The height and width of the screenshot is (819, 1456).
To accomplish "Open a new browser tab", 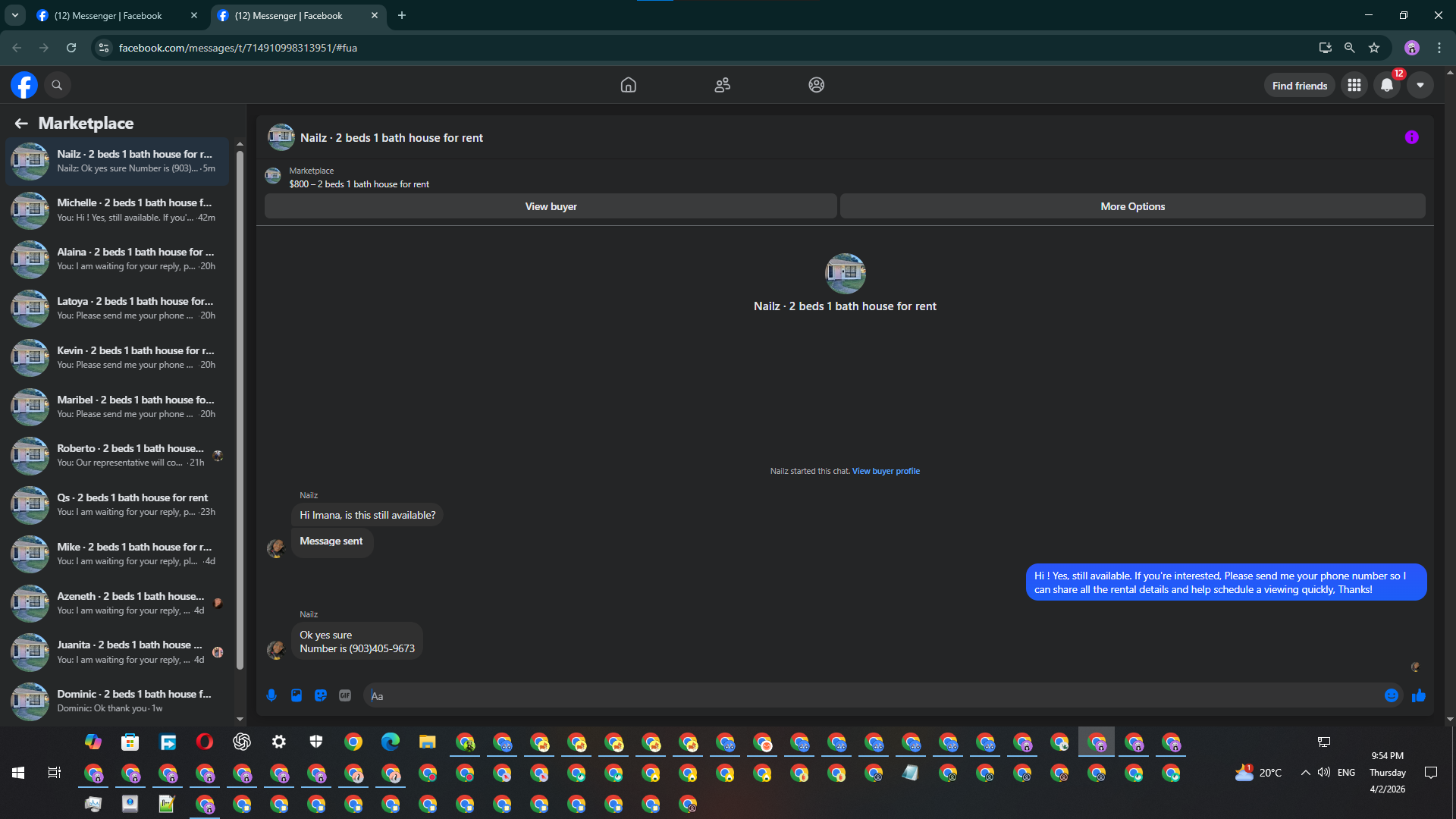I will (x=402, y=16).
